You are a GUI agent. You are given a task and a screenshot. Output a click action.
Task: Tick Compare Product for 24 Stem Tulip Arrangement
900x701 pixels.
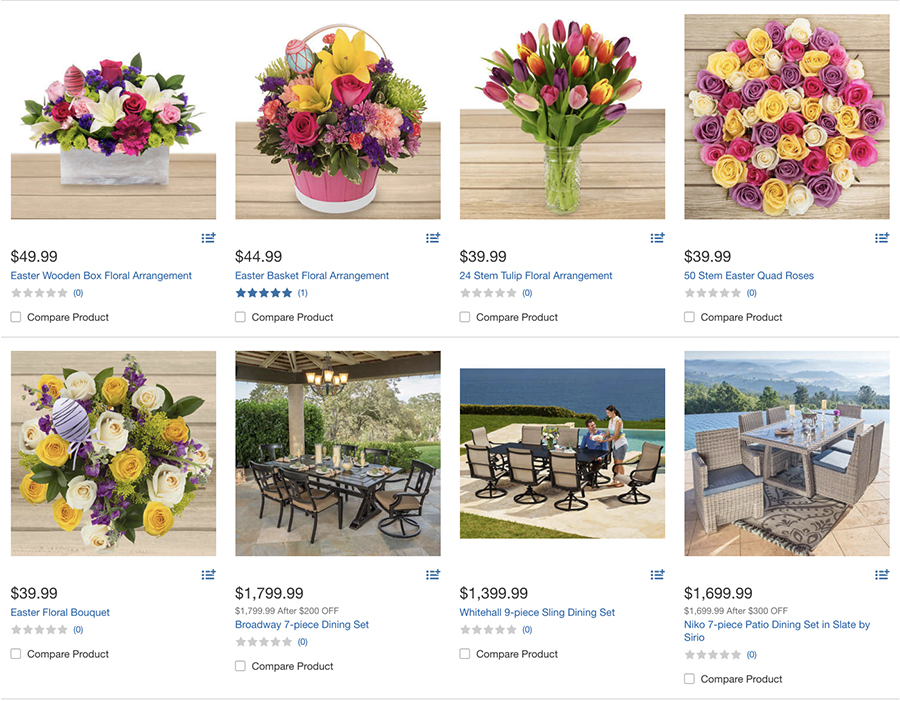465,317
